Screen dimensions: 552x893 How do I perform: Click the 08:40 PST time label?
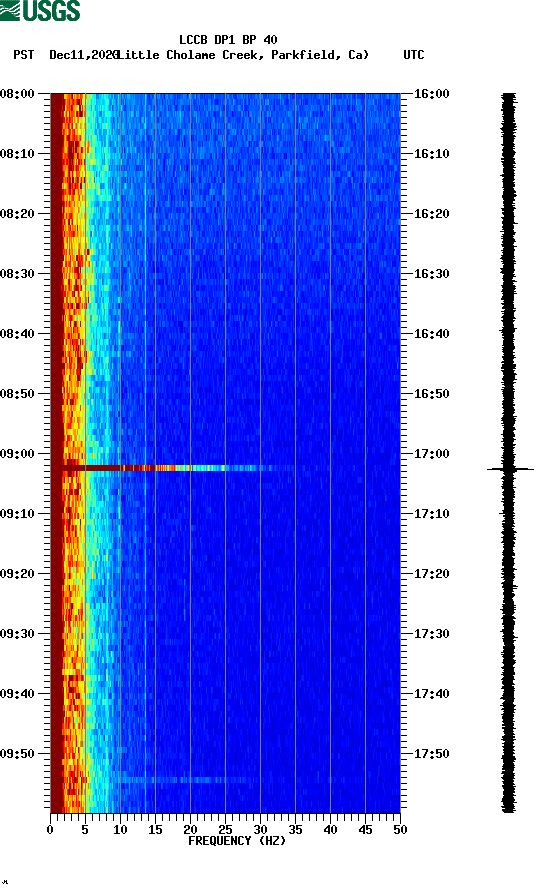pyautogui.click(x=18, y=334)
